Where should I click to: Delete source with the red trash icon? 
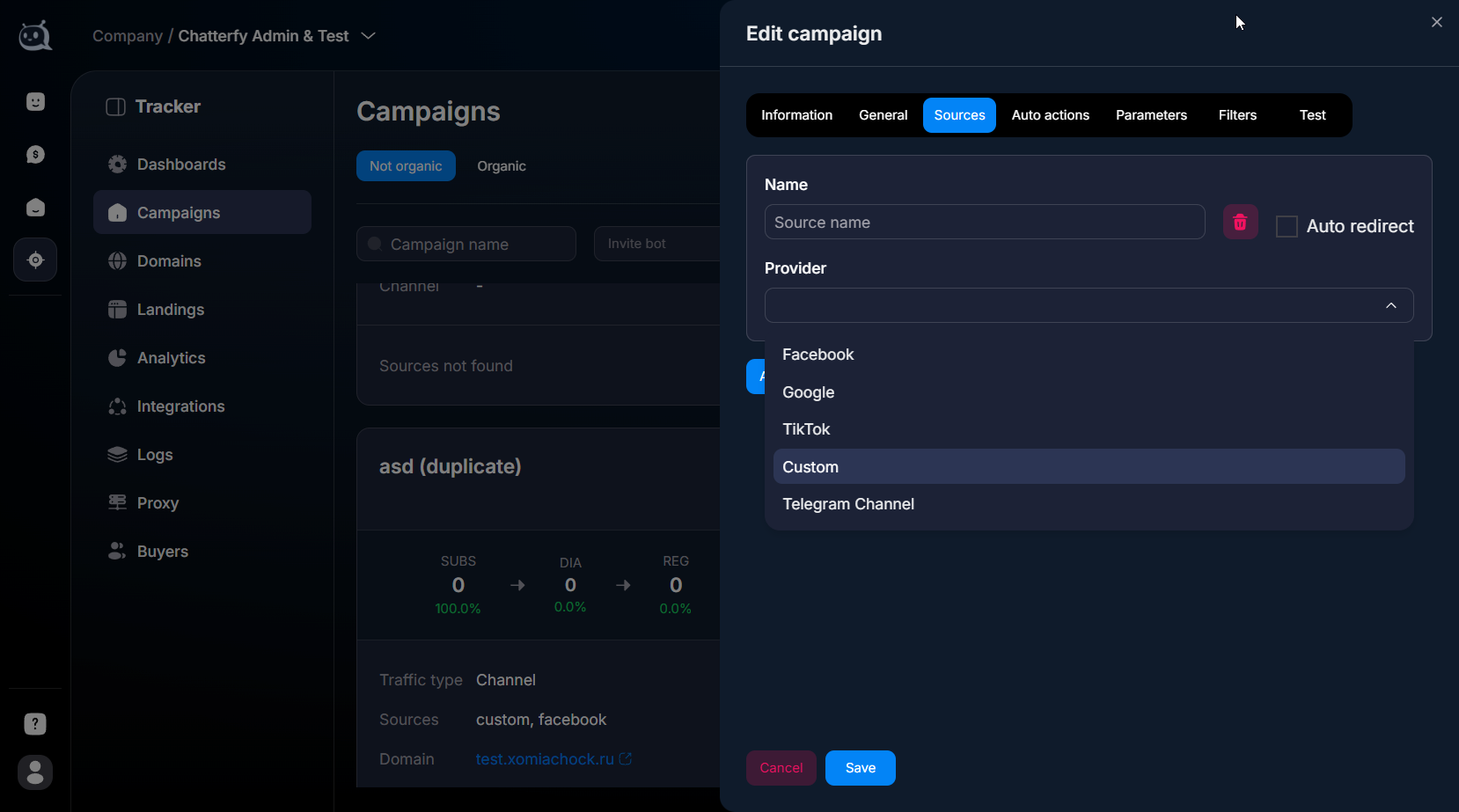tap(1240, 223)
